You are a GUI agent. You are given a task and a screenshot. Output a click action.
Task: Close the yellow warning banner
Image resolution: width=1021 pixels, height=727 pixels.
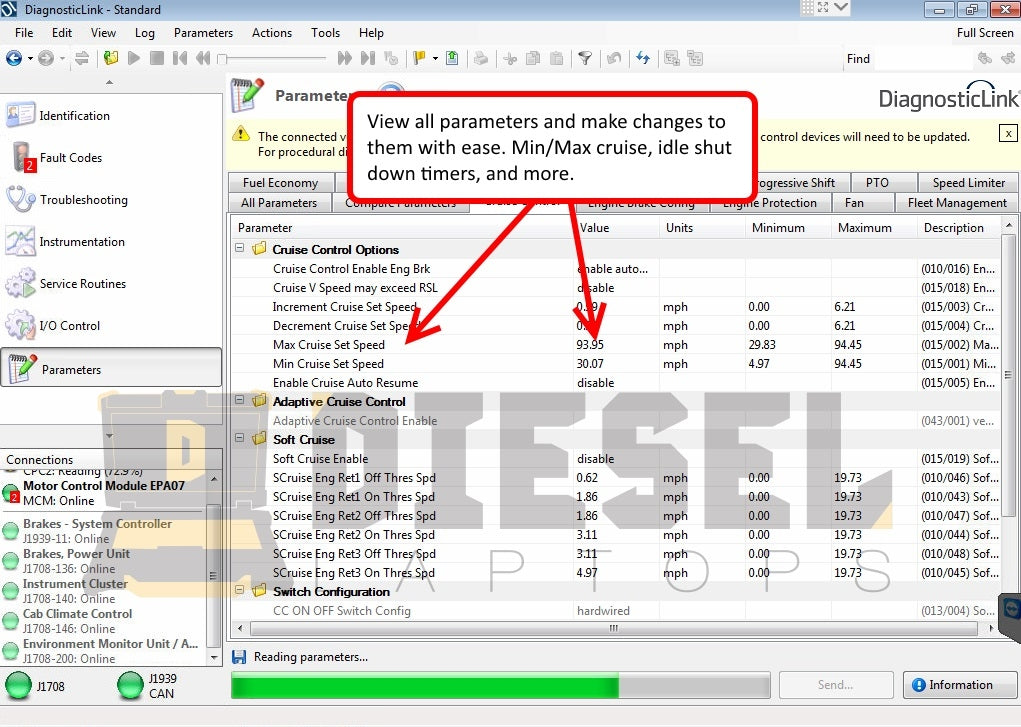click(x=1008, y=134)
